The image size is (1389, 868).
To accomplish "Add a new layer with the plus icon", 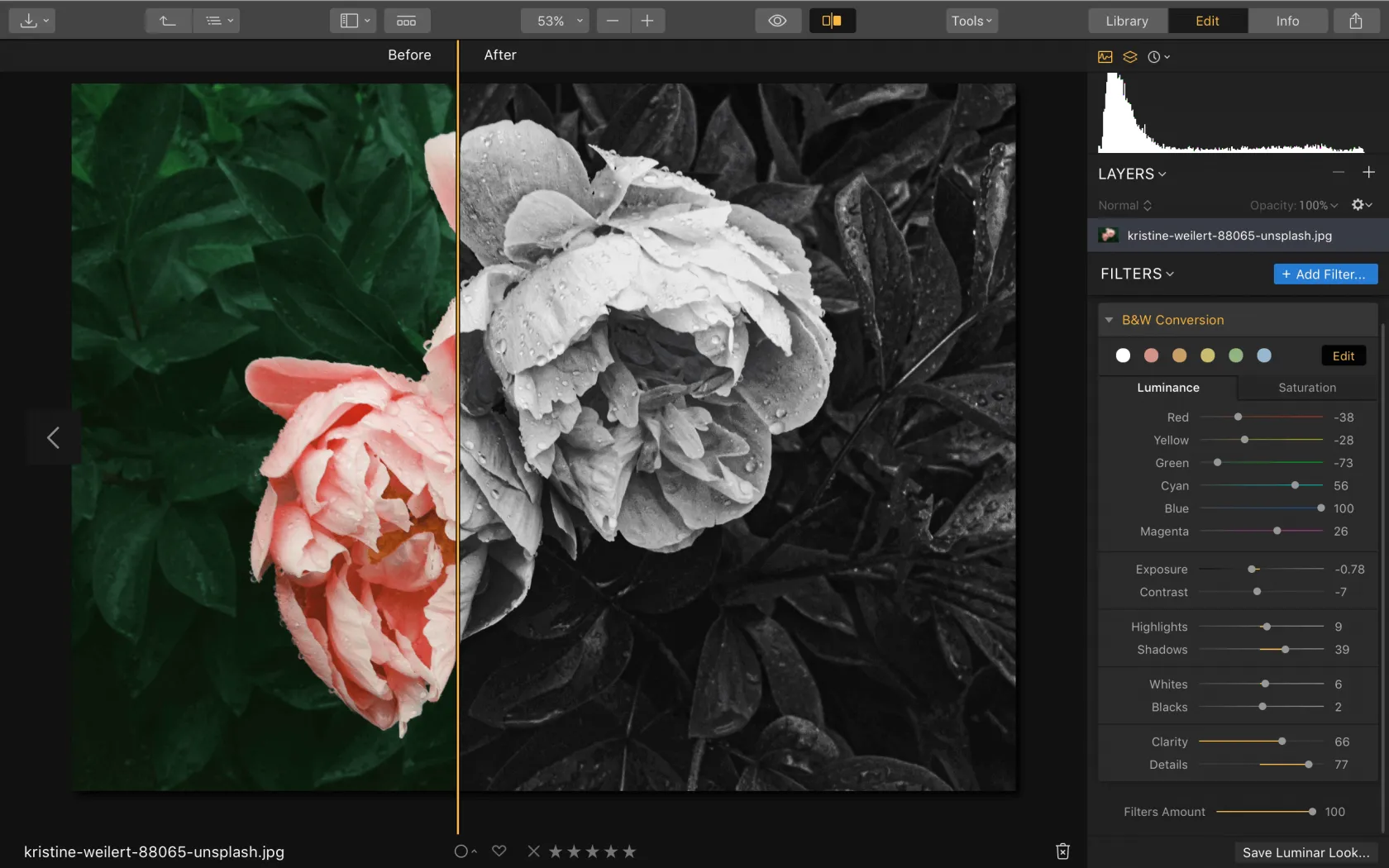I will pos(1368,172).
